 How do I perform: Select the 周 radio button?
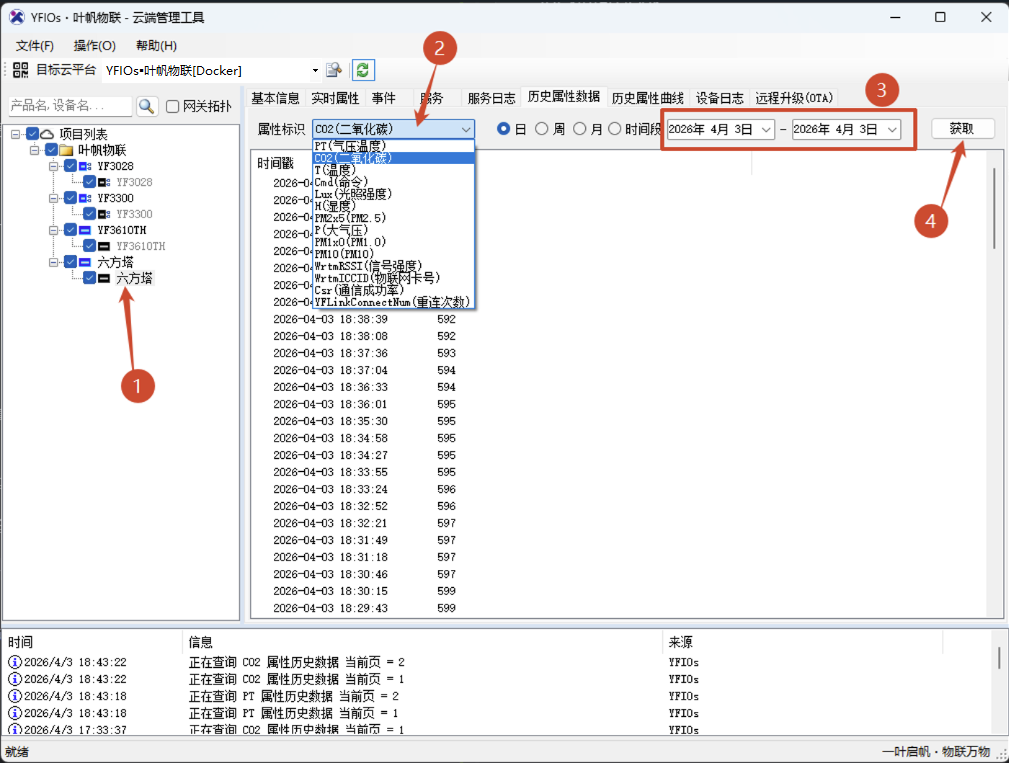542,129
